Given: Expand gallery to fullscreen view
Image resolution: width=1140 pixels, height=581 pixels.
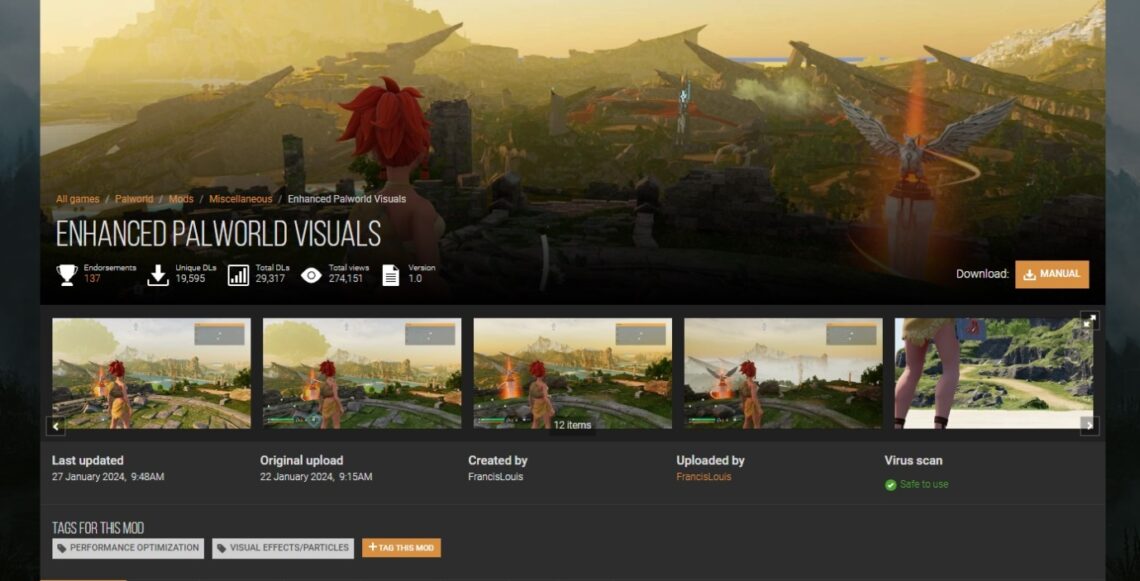Looking at the screenshot, I should click(1089, 321).
